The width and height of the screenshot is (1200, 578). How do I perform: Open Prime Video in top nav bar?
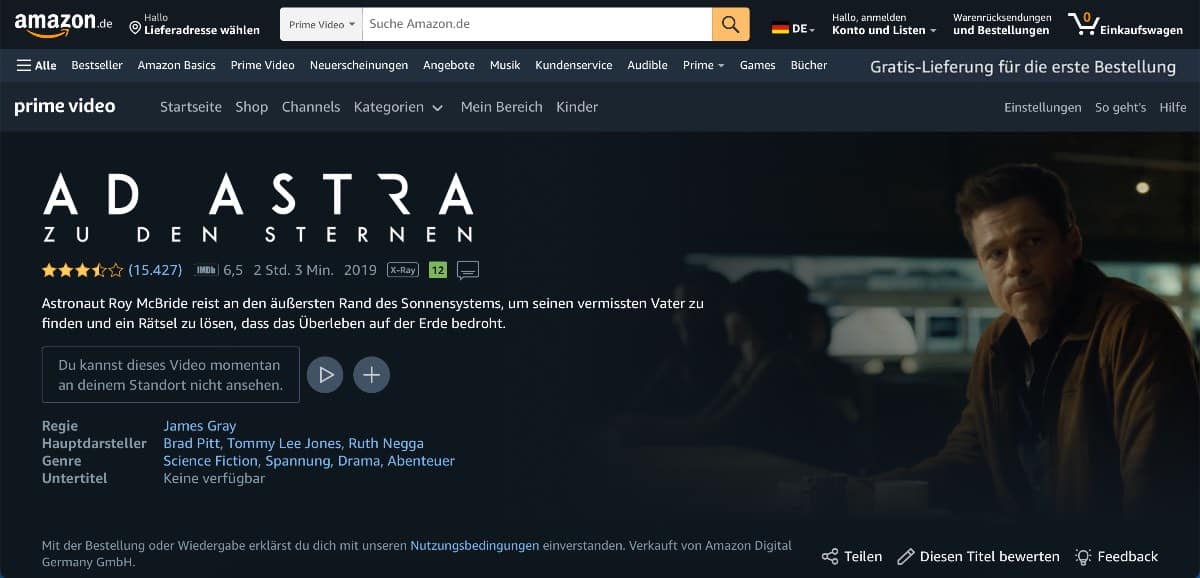tap(262, 65)
